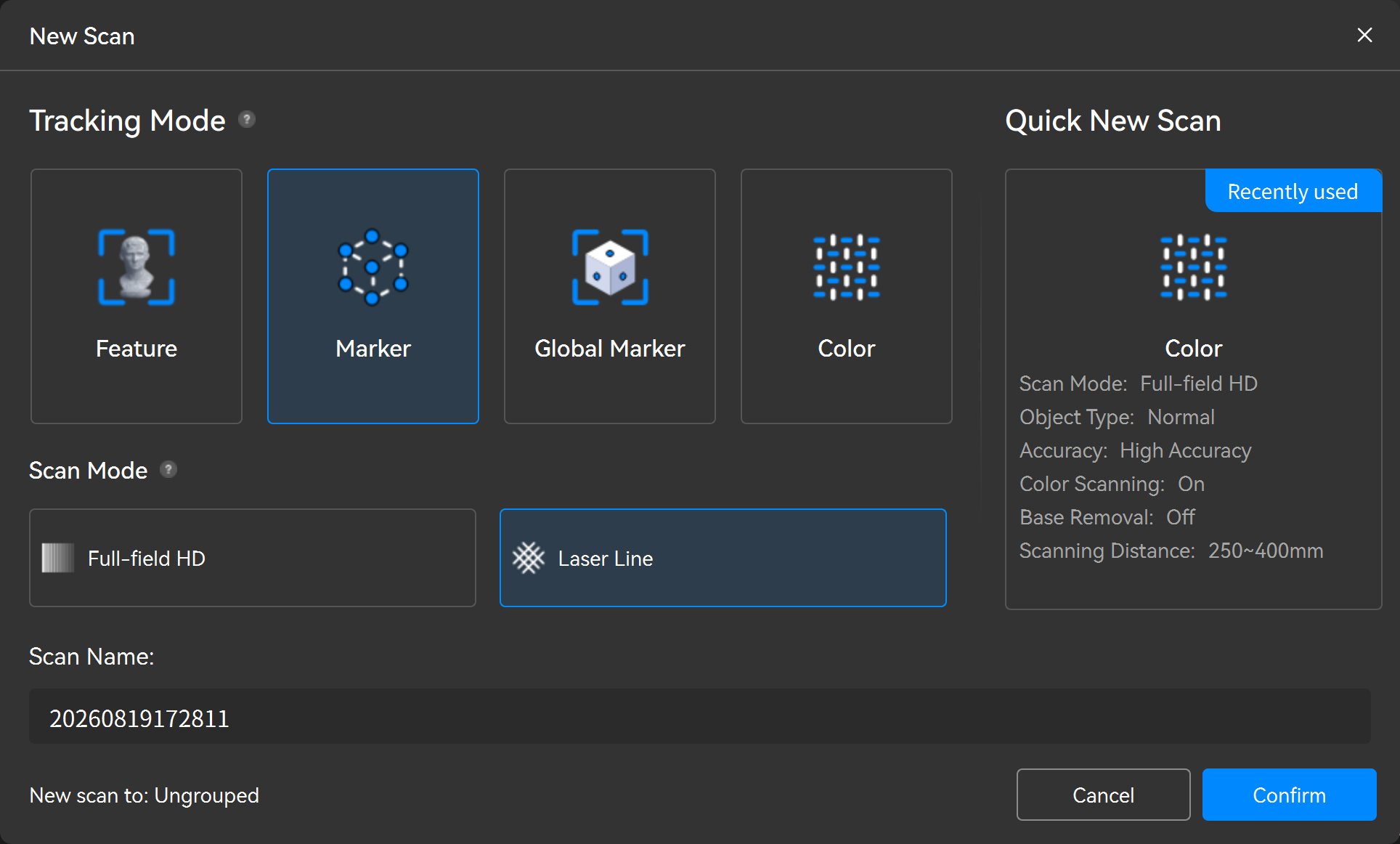Click the Quick New Scan heading
Image resolution: width=1400 pixels, height=844 pixels.
[1113, 121]
